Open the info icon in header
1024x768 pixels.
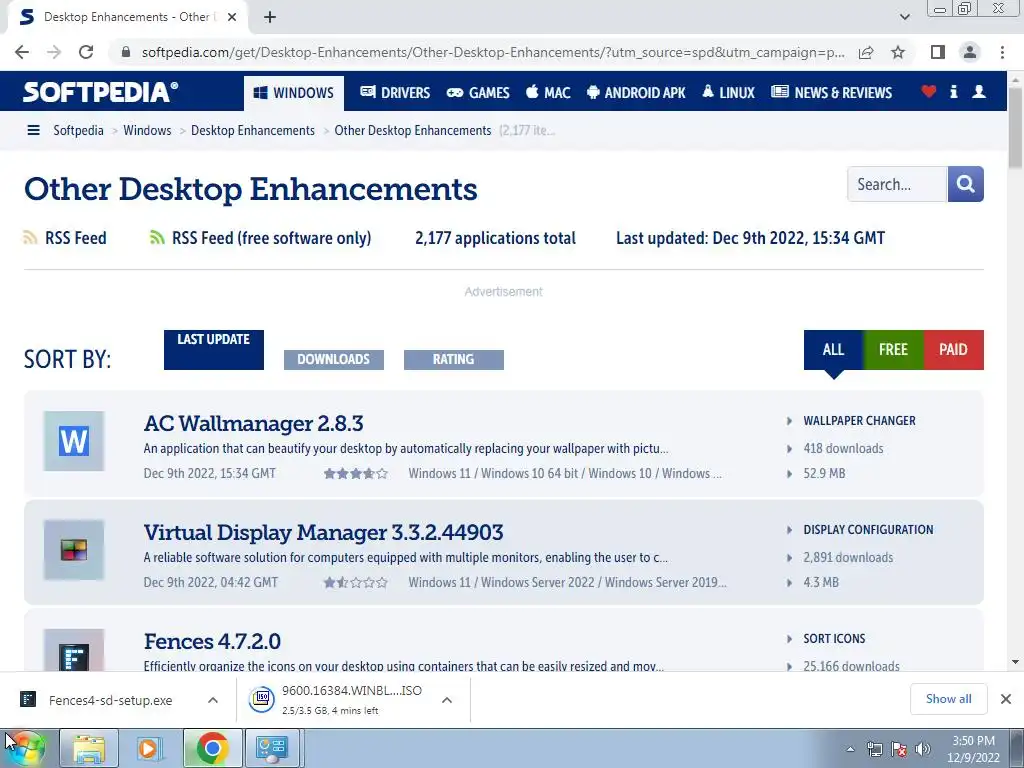point(953,91)
